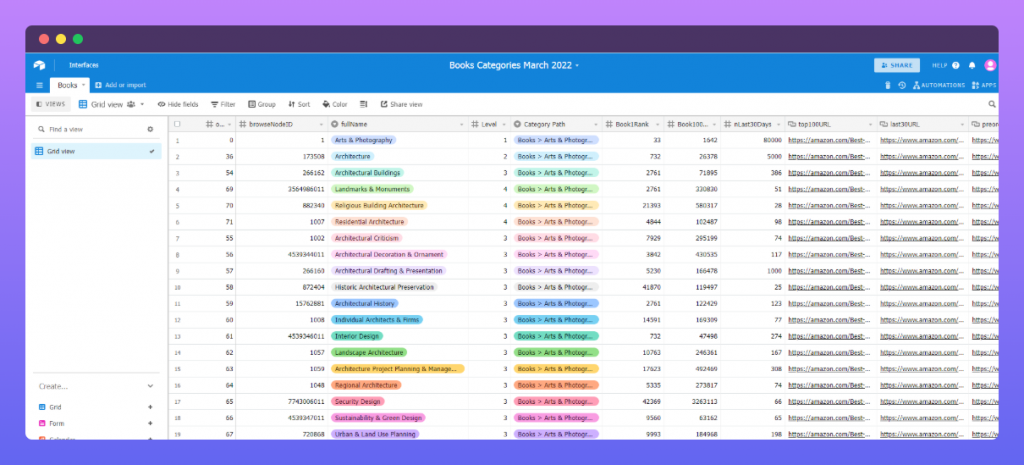Click the fullName field type icon
The width and height of the screenshot is (1024, 465).
point(334,124)
